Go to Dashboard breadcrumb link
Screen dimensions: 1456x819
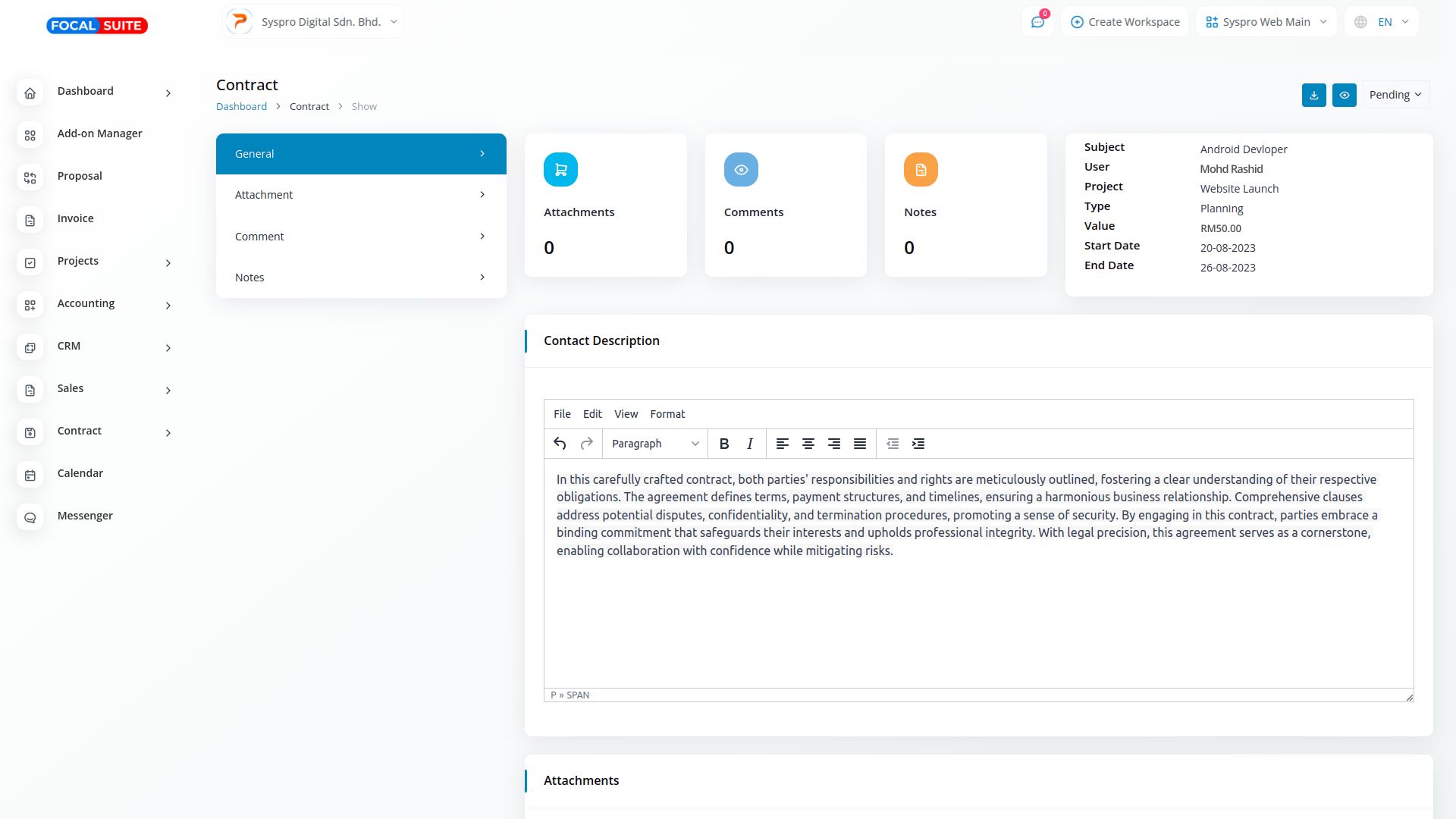point(241,106)
